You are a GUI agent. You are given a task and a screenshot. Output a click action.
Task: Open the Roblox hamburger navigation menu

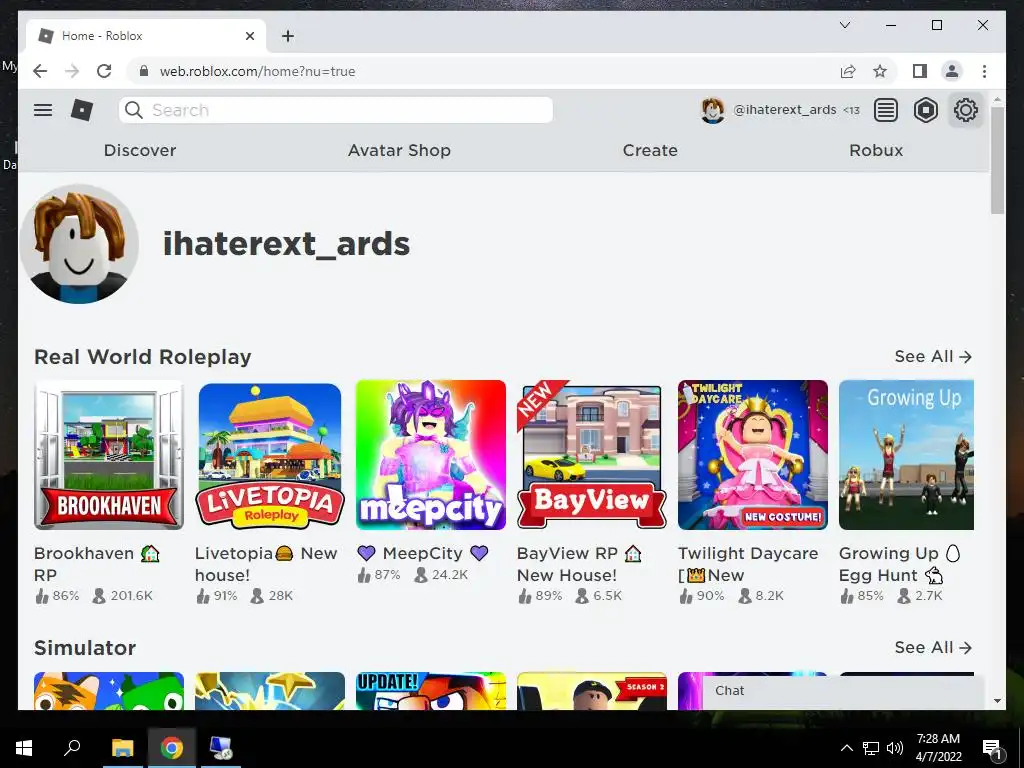point(43,110)
